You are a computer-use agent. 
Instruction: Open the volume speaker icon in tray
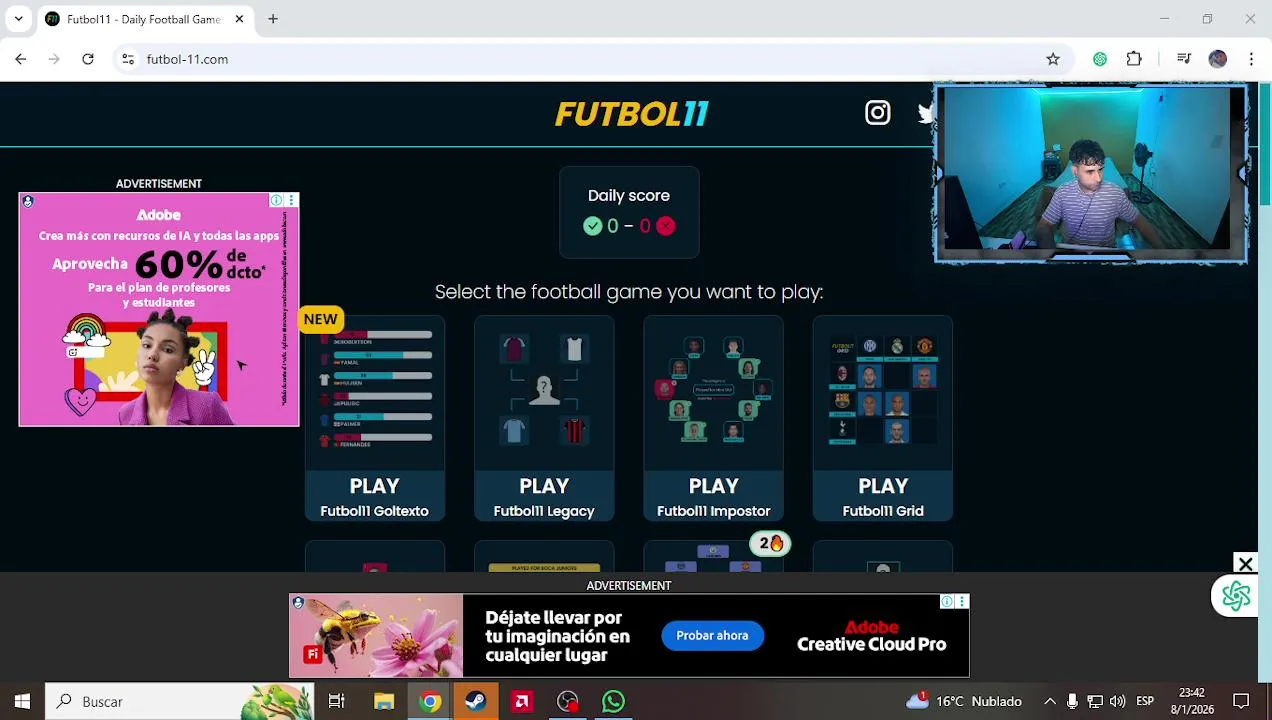(x=1118, y=702)
